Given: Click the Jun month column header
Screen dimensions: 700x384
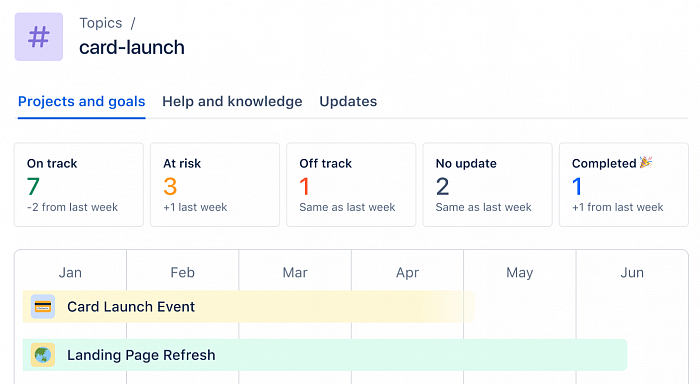Looking at the screenshot, I should click(x=632, y=272).
